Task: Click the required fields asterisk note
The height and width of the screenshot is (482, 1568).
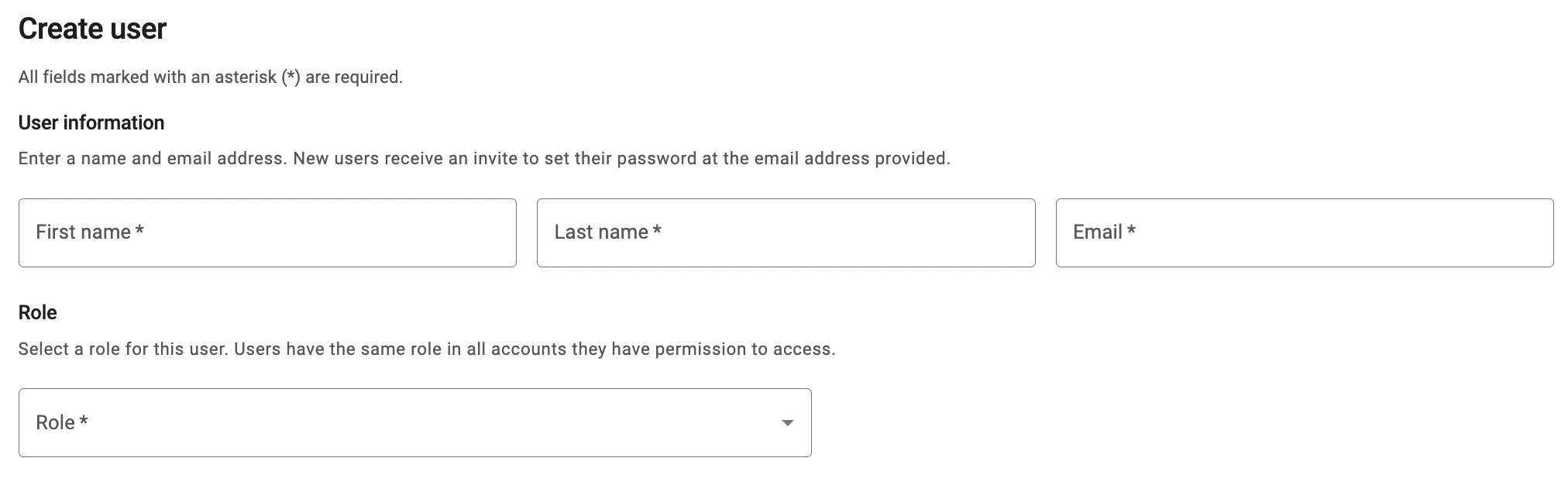Action: pos(210,77)
